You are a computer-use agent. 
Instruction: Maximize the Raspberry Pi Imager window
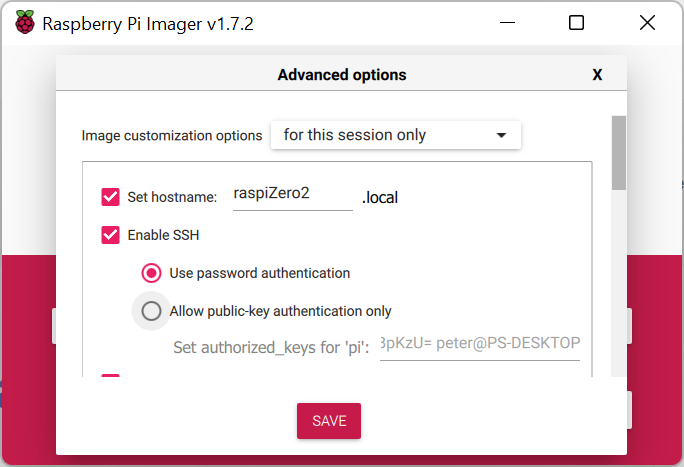click(x=576, y=23)
